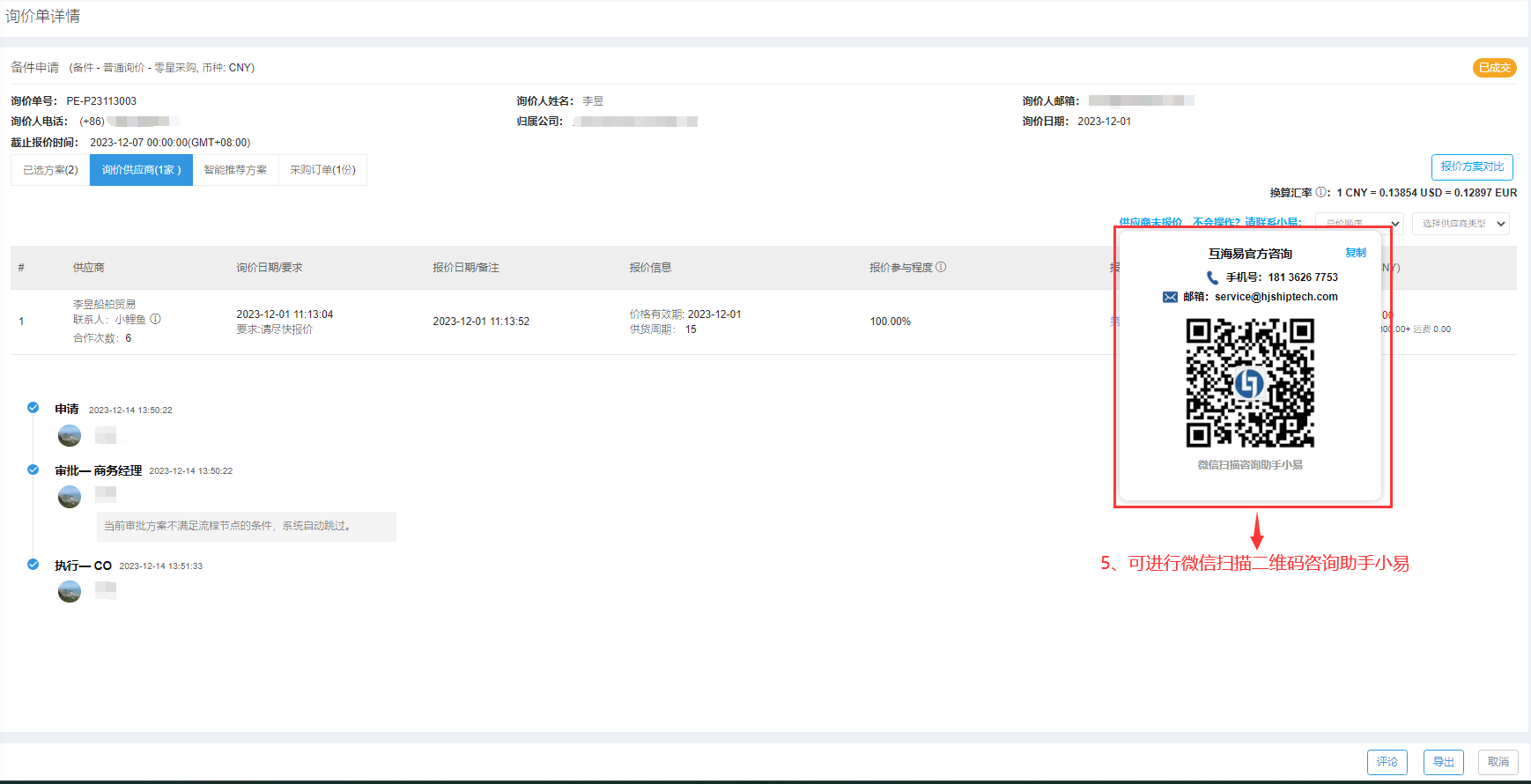Click the 100.00% participation value
1531x784 pixels.
click(891, 322)
